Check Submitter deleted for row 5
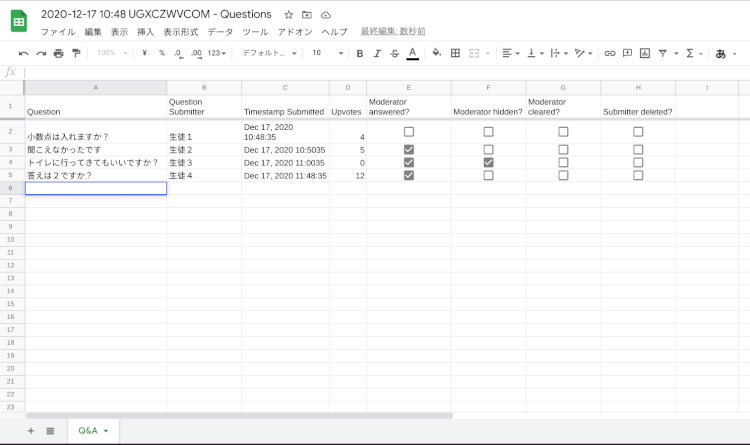750x445 pixels. pyautogui.click(x=638, y=175)
